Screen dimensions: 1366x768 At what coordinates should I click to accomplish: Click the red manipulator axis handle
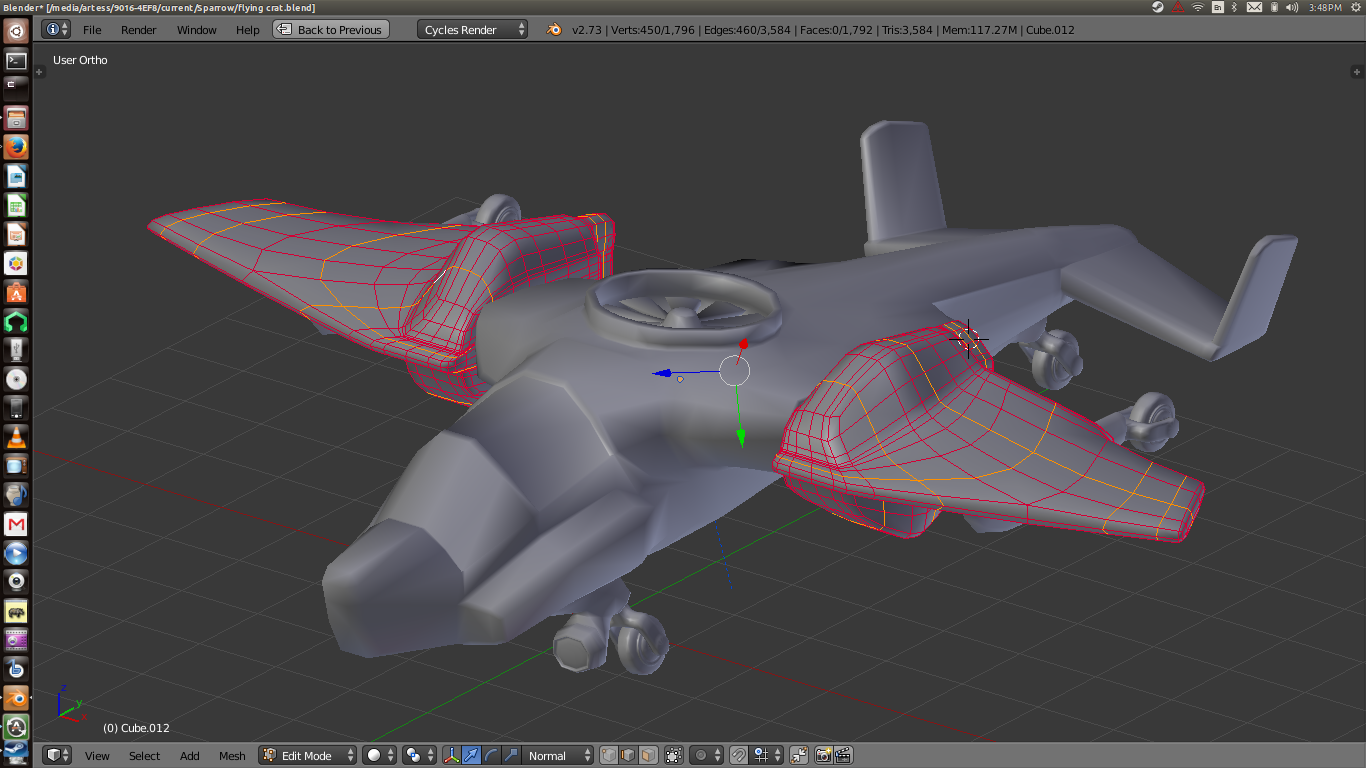743,344
